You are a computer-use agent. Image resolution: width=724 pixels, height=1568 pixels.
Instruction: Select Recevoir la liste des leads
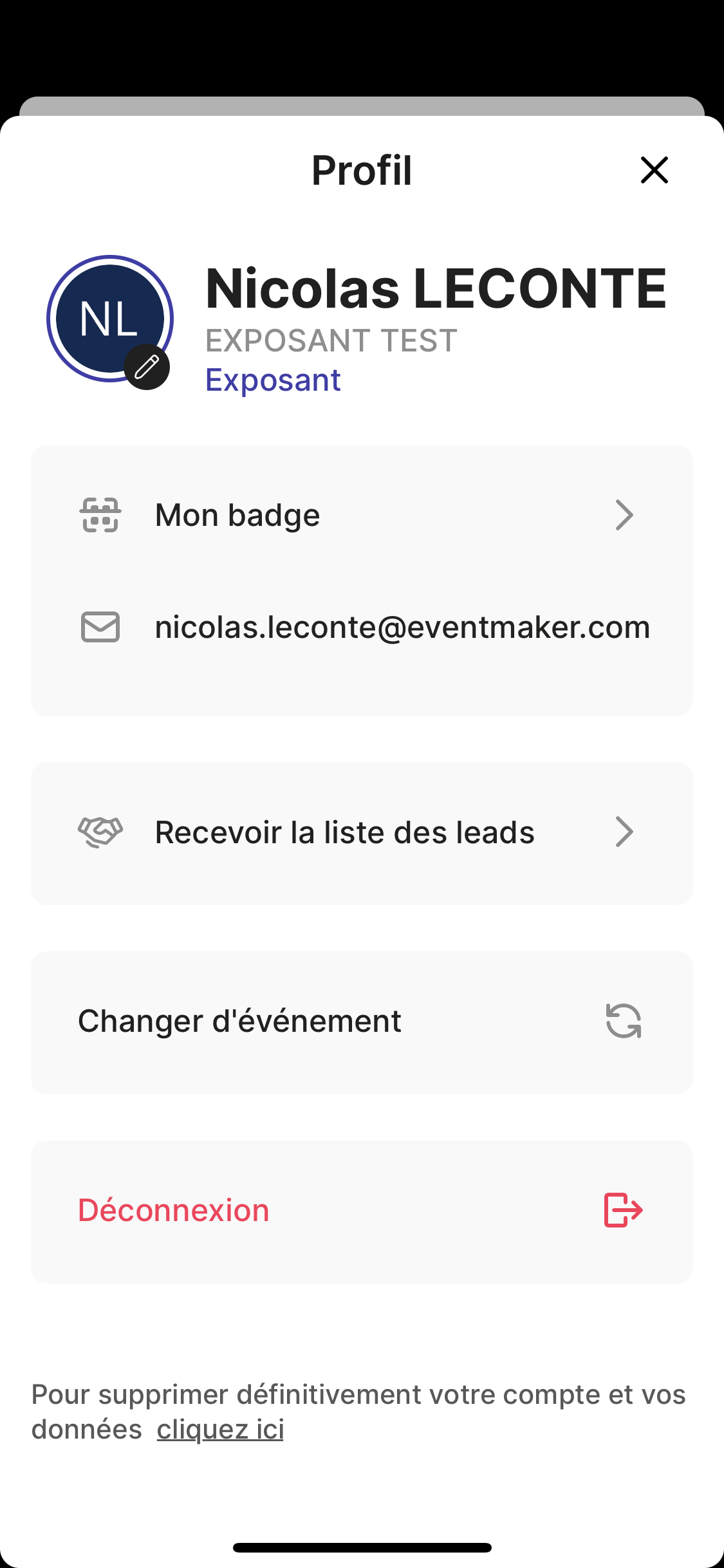click(x=344, y=832)
